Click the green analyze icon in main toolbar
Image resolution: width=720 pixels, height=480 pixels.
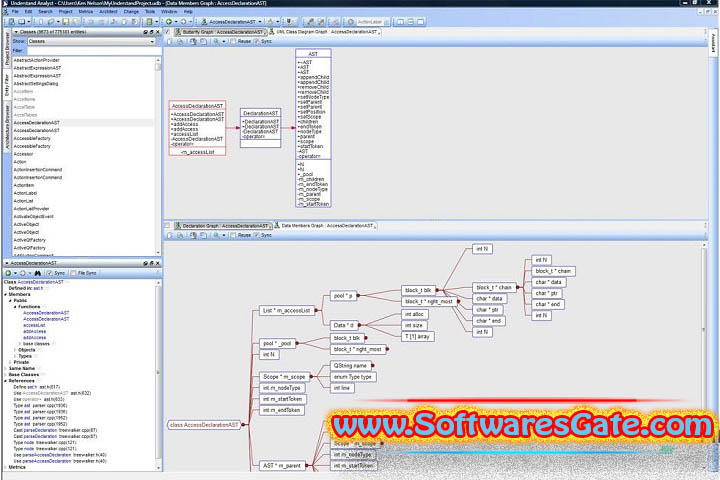click(x=149, y=22)
